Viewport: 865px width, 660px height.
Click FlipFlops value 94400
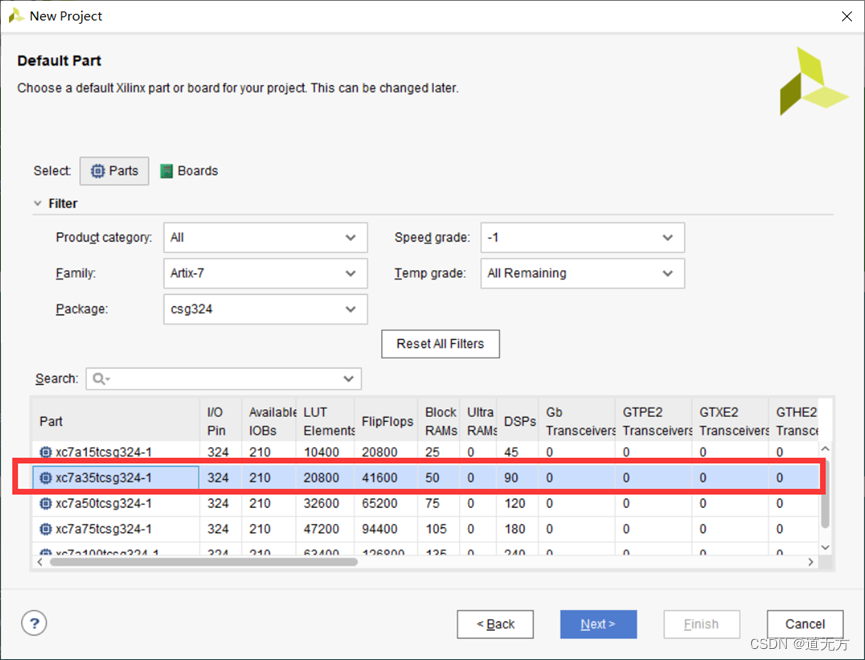(x=380, y=529)
